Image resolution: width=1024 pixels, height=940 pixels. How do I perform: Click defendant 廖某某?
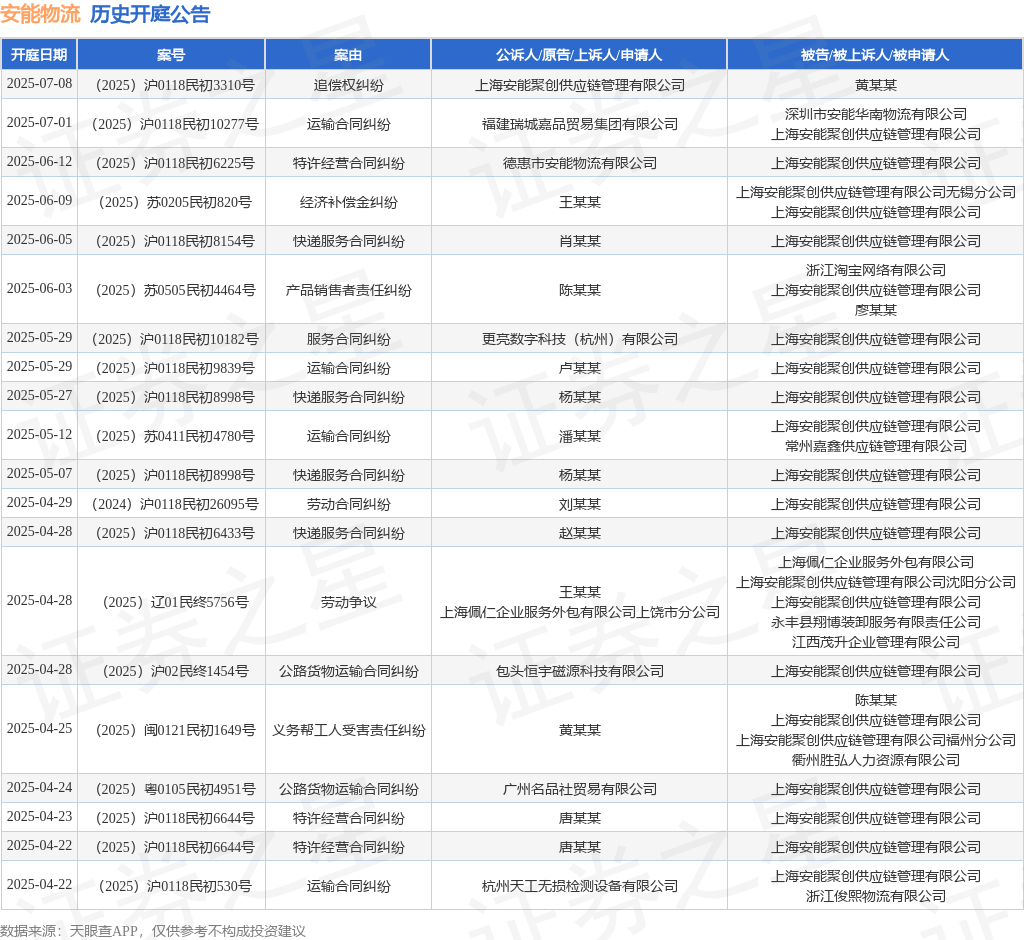(876, 310)
